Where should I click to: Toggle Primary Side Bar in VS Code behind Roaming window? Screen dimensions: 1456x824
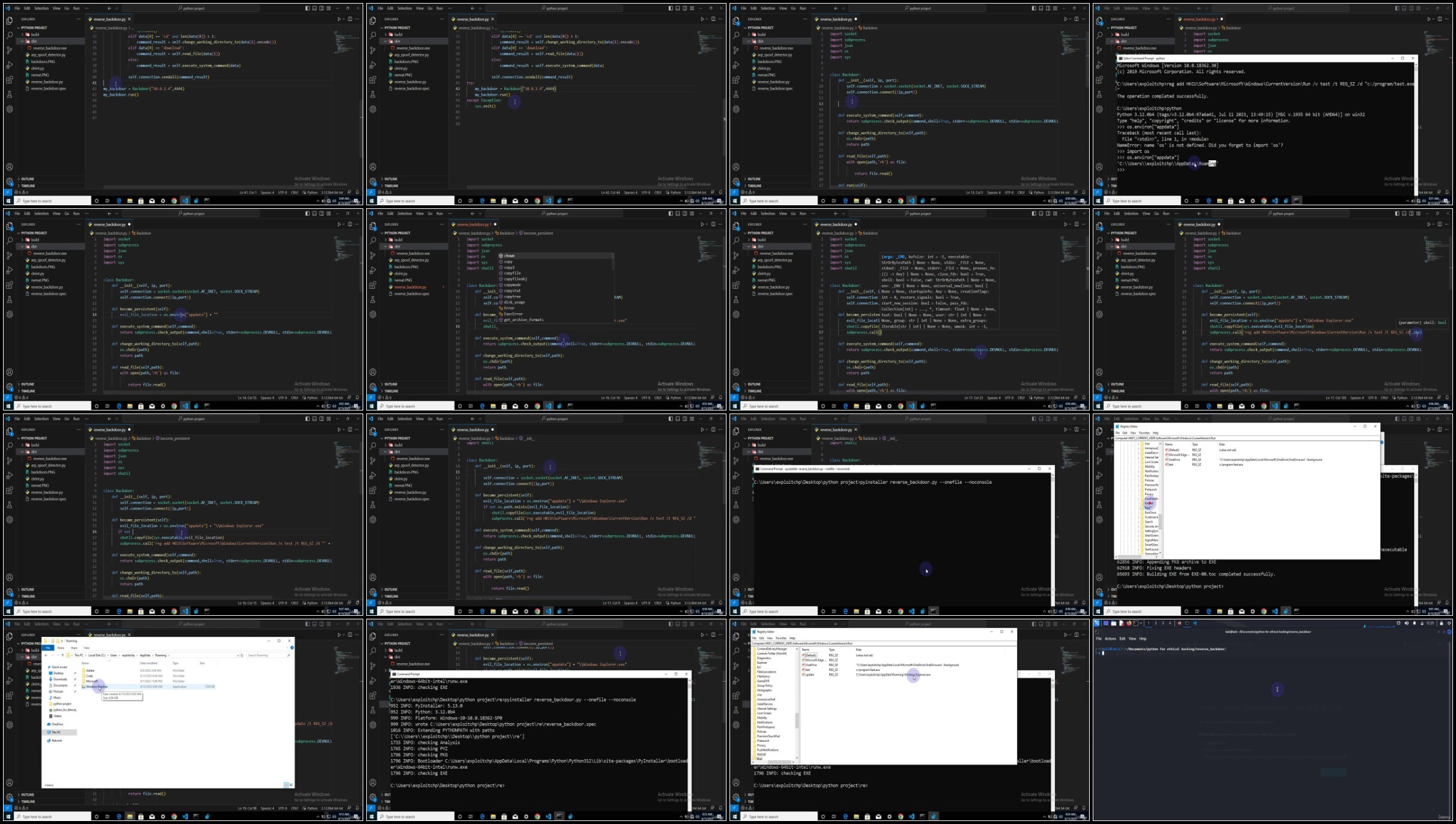click(x=307, y=624)
